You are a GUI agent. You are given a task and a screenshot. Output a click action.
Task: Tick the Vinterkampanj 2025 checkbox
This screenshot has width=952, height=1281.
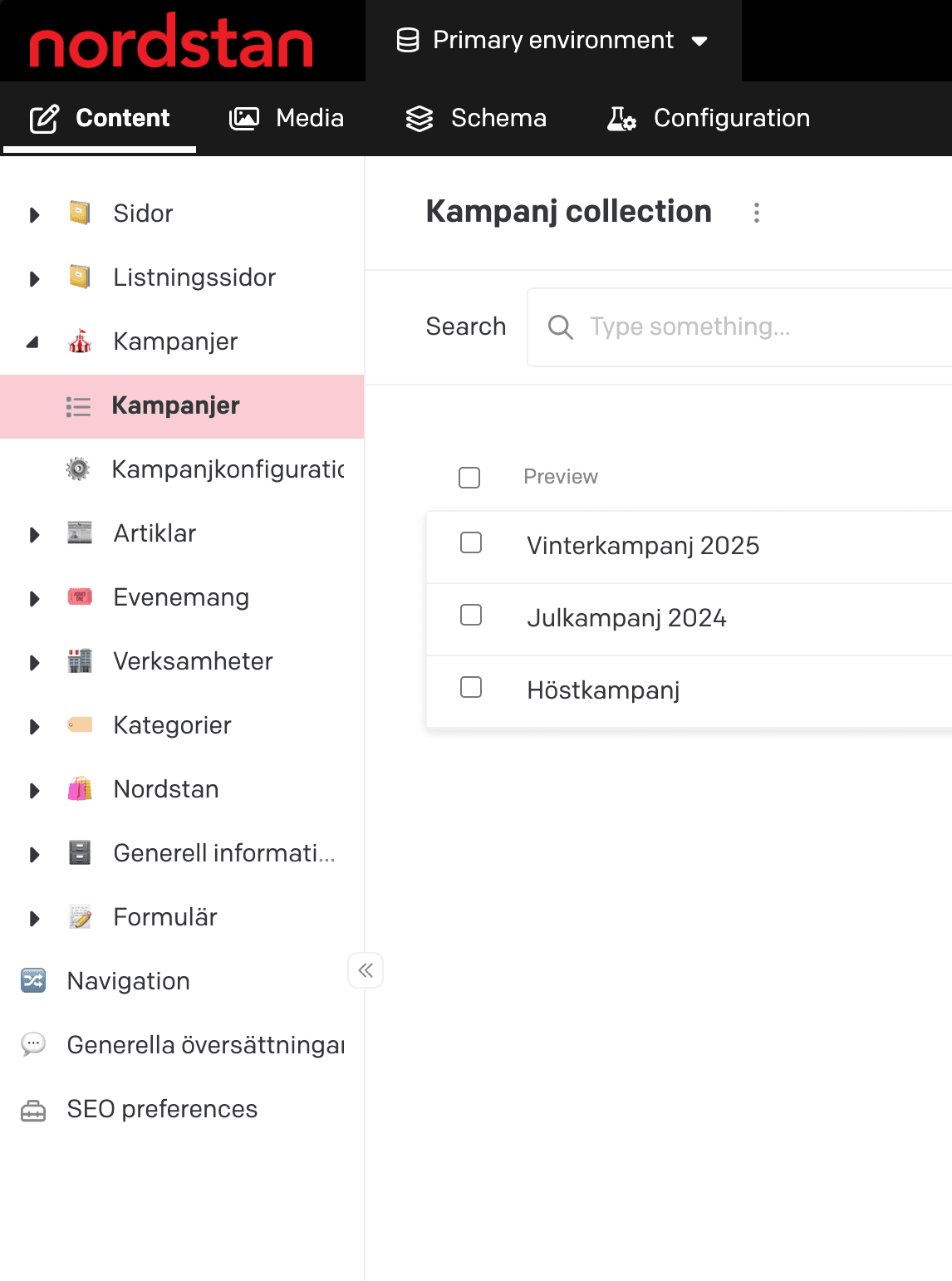[471, 543]
